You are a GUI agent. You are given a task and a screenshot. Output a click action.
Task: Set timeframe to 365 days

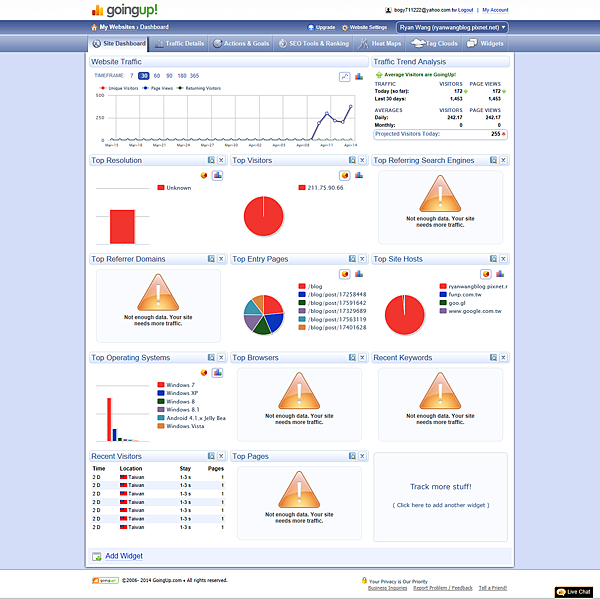(x=194, y=76)
